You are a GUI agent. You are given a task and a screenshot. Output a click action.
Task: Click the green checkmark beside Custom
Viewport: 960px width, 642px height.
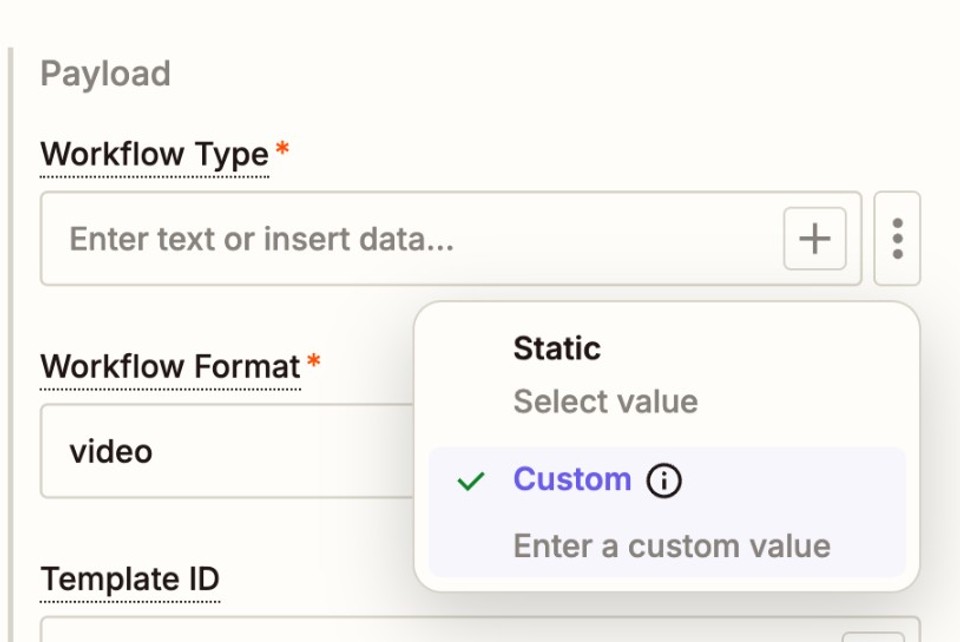click(x=471, y=481)
